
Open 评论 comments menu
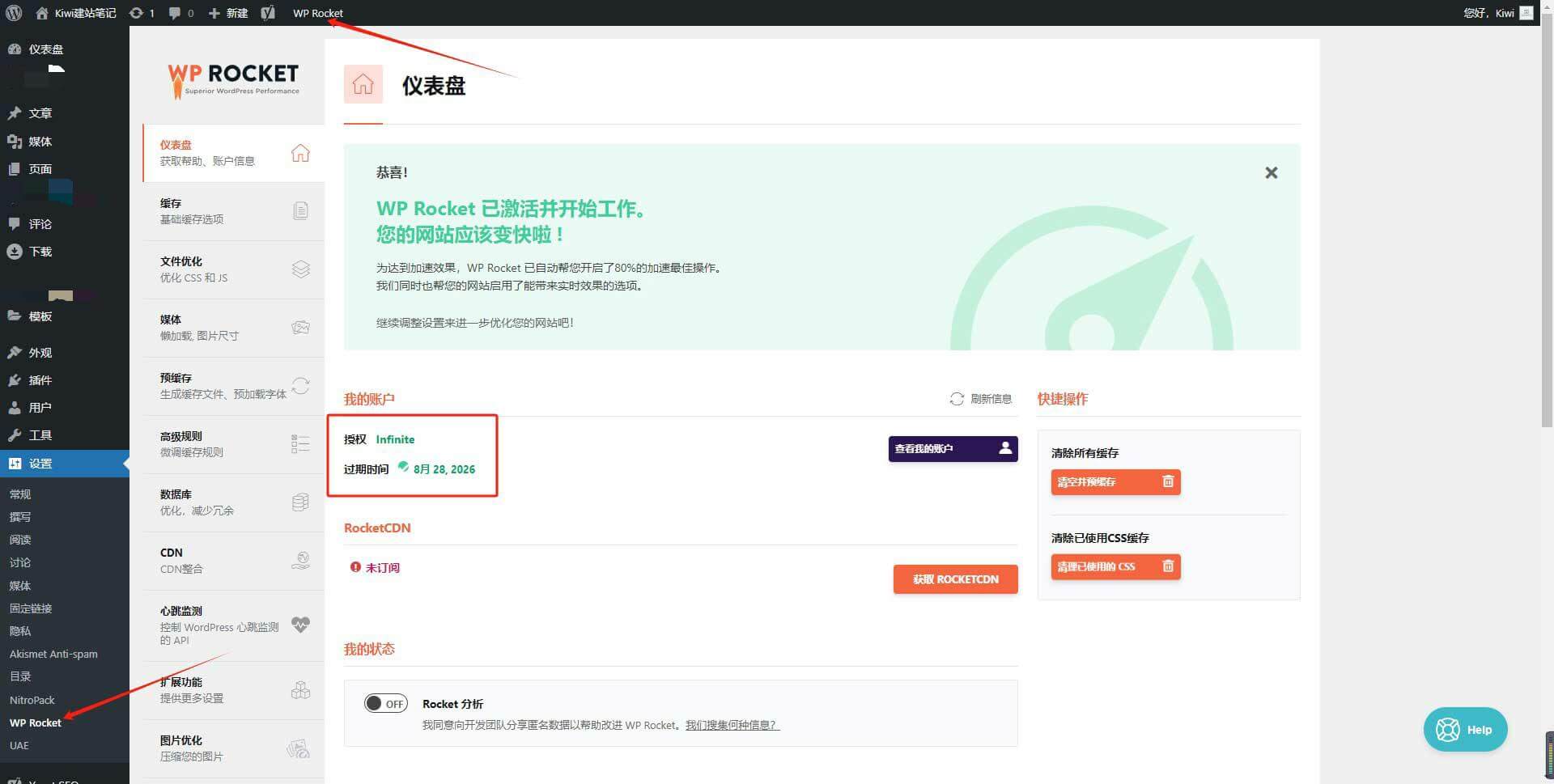65,223
